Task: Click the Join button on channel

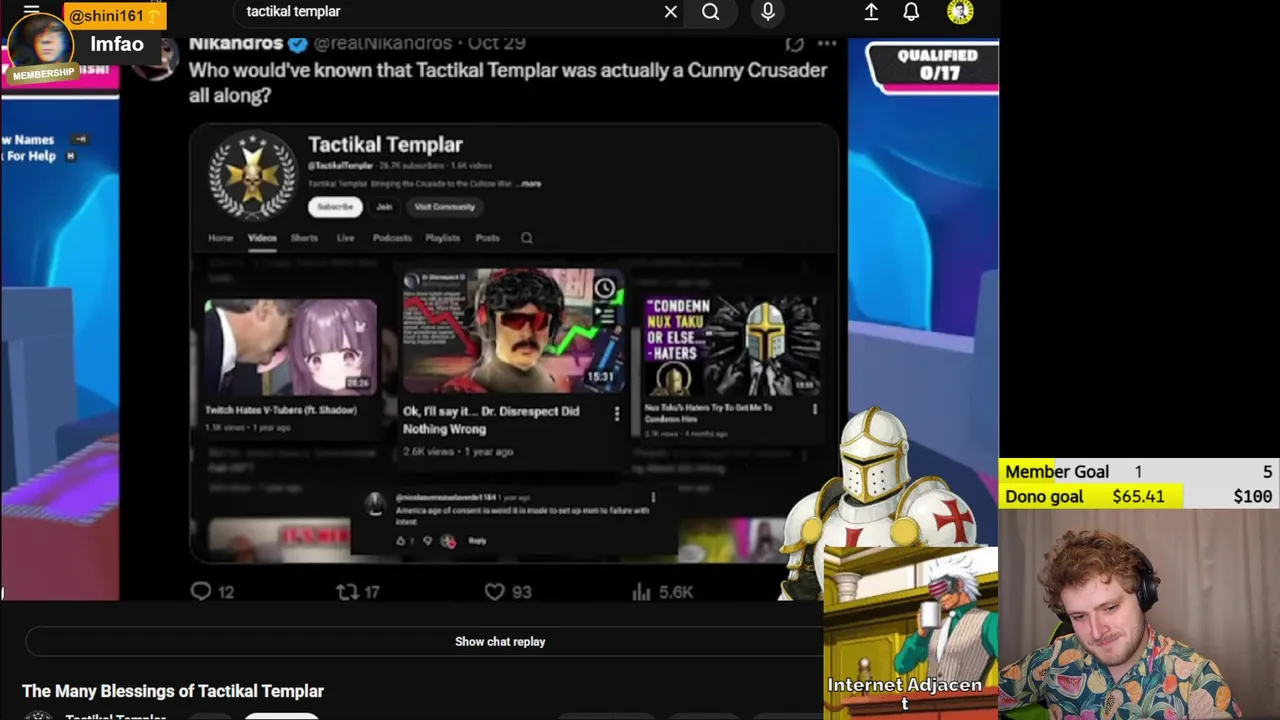Action: tap(384, 207)
